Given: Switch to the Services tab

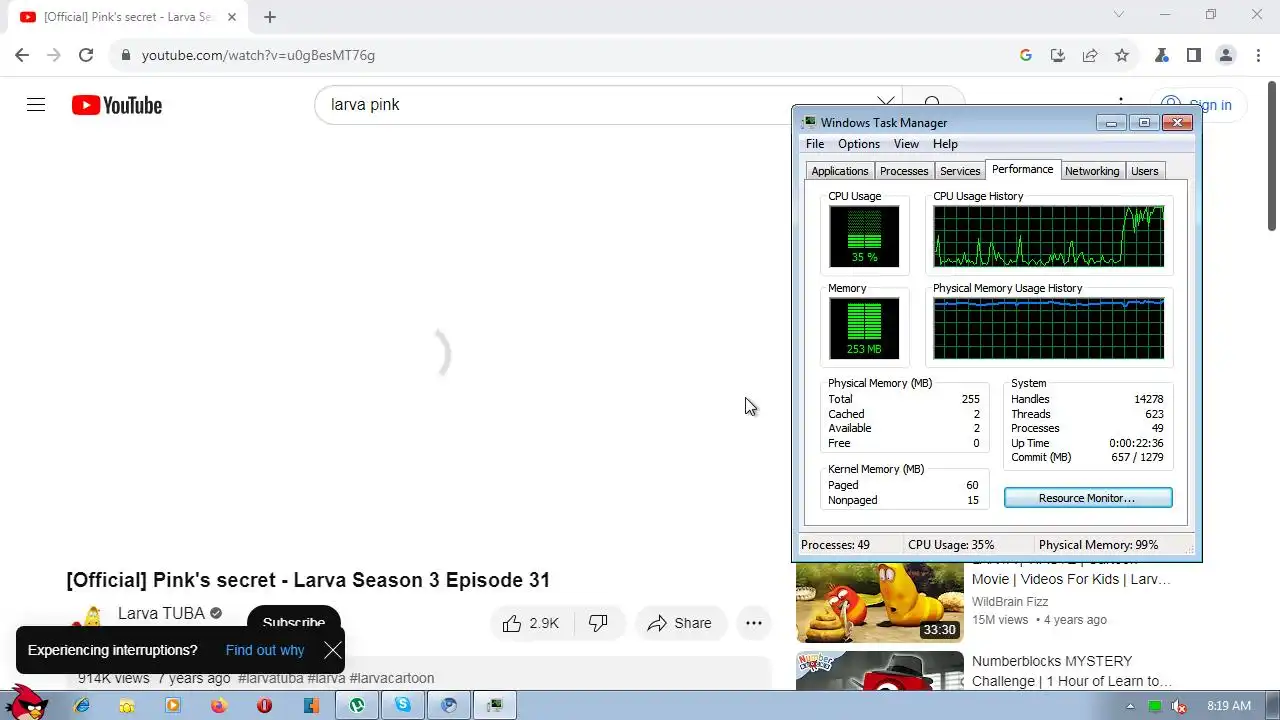Looking at the screenshot, I should (960, 171).
